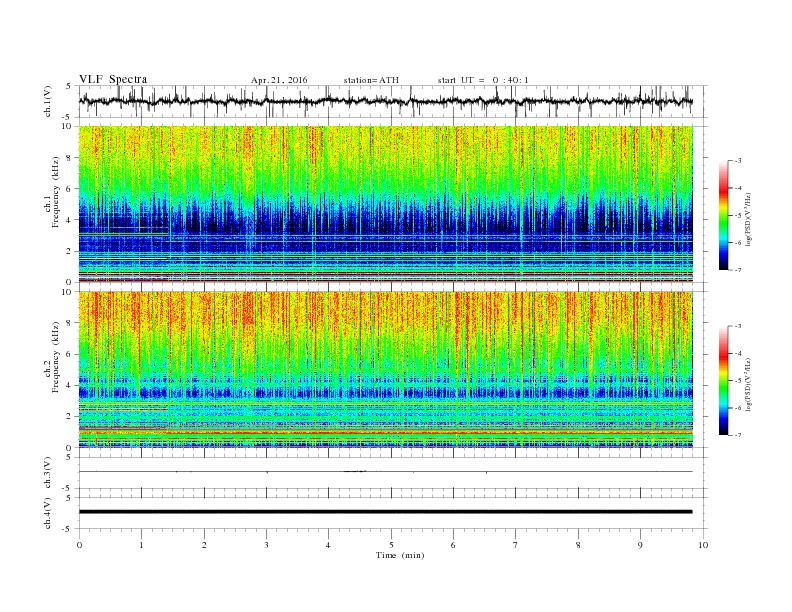Click the "ch.1(V)" waveform axis label
This screenshot has width=792, height=612.
point(48,101)
